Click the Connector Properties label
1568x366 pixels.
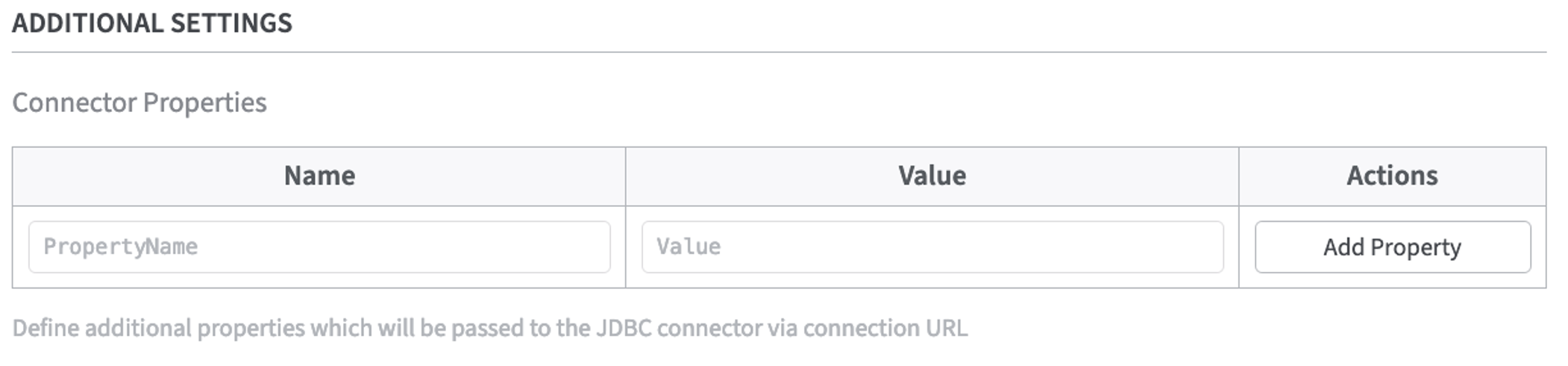tap(139, 103)
